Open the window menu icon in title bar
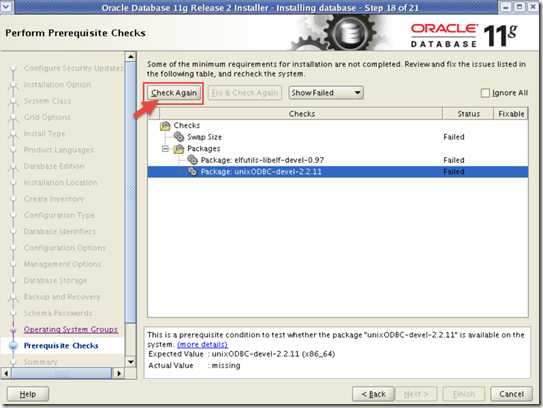The image size is (543, 408). (x=6, y=7)
